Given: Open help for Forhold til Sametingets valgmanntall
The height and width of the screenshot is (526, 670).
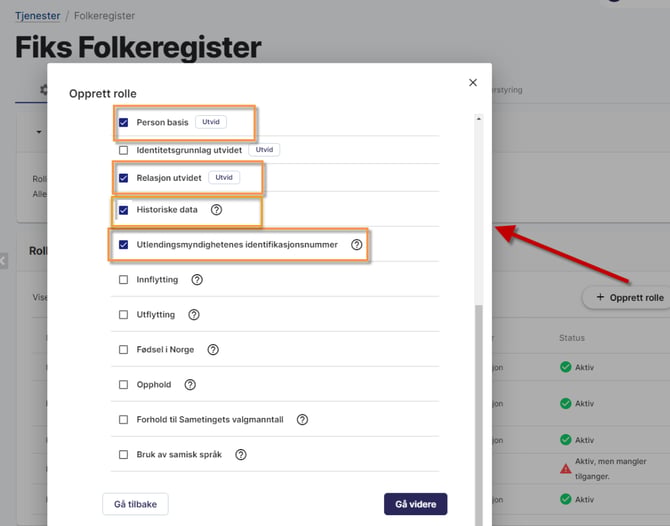Looking at the screenshot, I should [302, 420].
